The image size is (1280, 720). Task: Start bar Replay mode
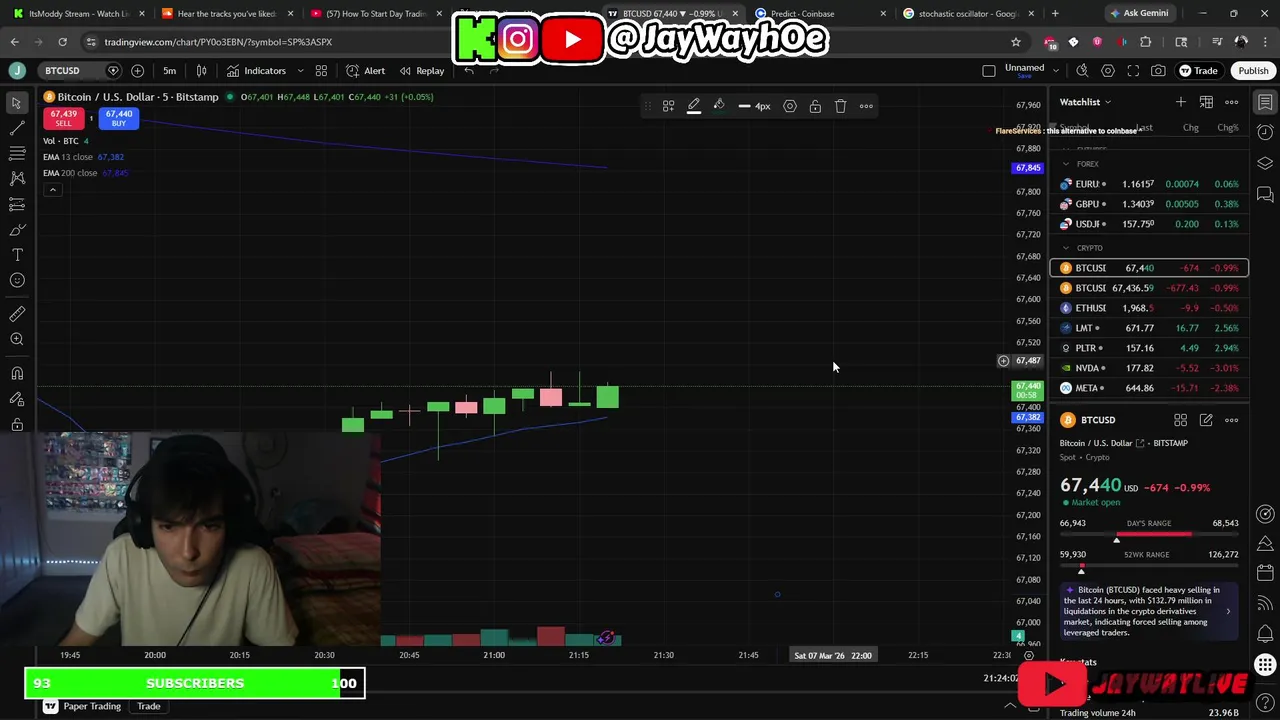[422, 71]
